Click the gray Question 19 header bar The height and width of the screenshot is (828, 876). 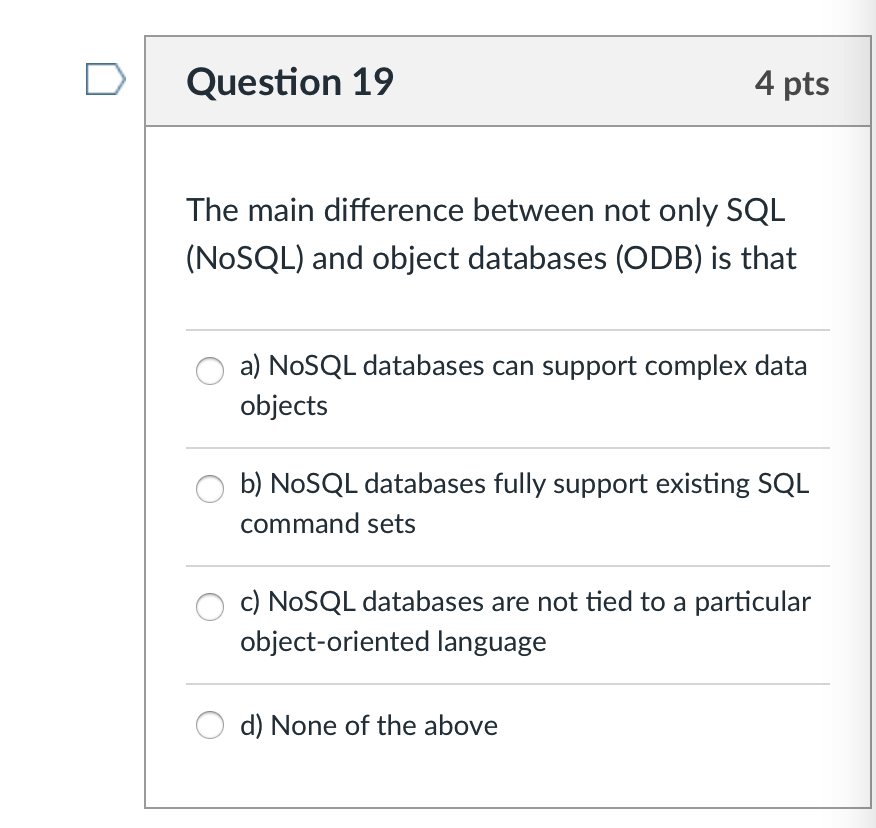508,81
